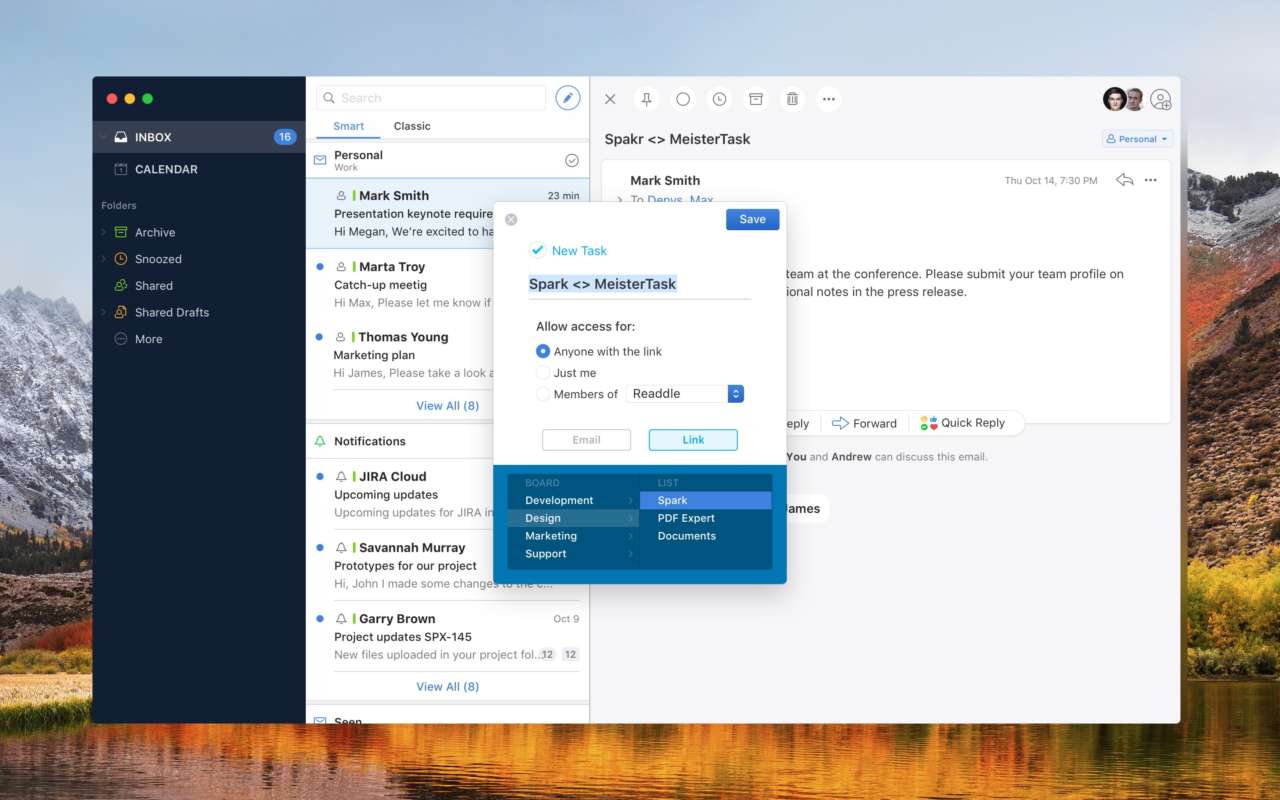The image size is (1280, 800).
Task: Open the Readdle team dropdown
Action: pyautogui.click(x=735, y=394)
